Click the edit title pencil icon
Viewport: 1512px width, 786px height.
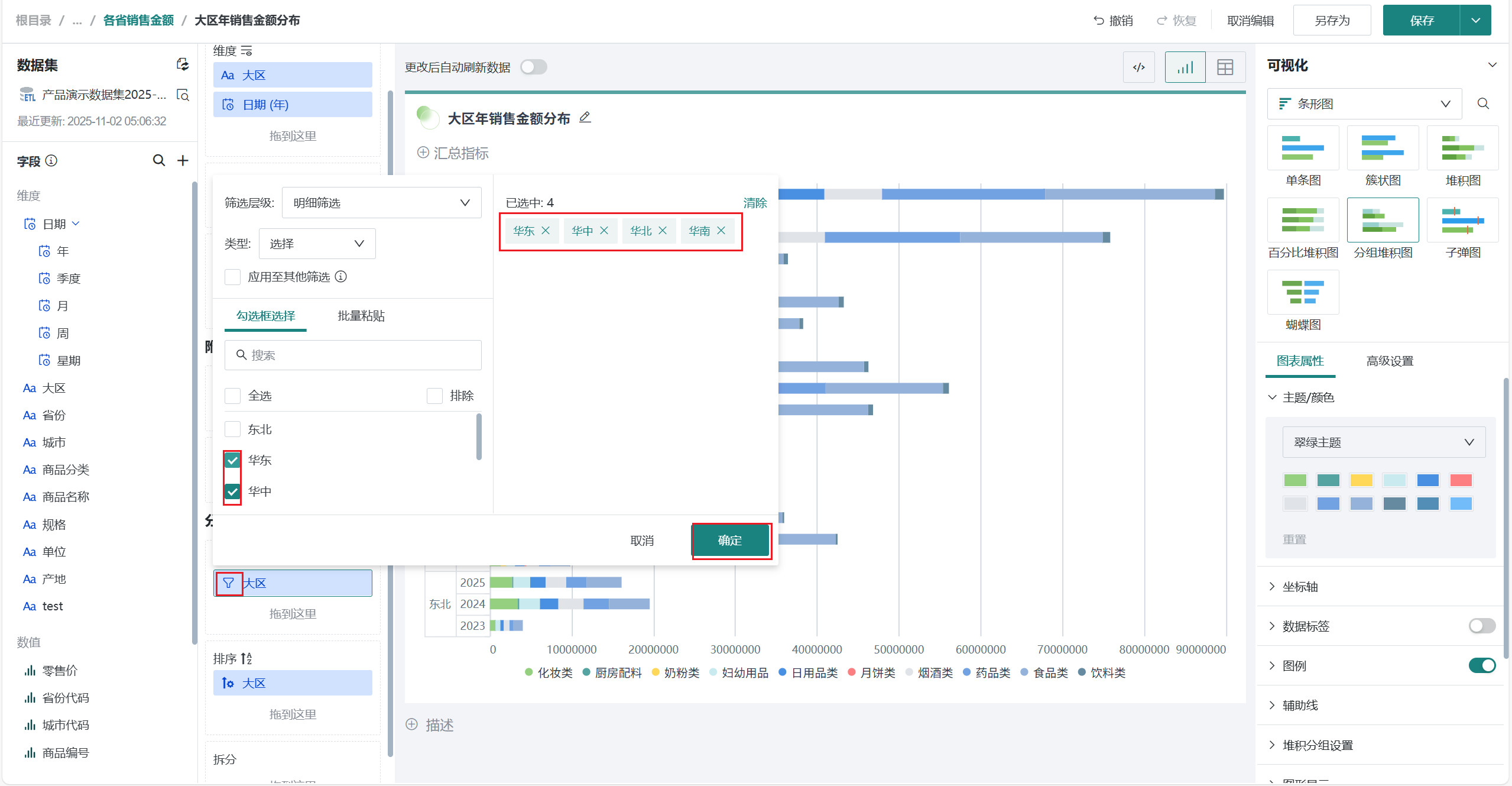tap(585, 118)
